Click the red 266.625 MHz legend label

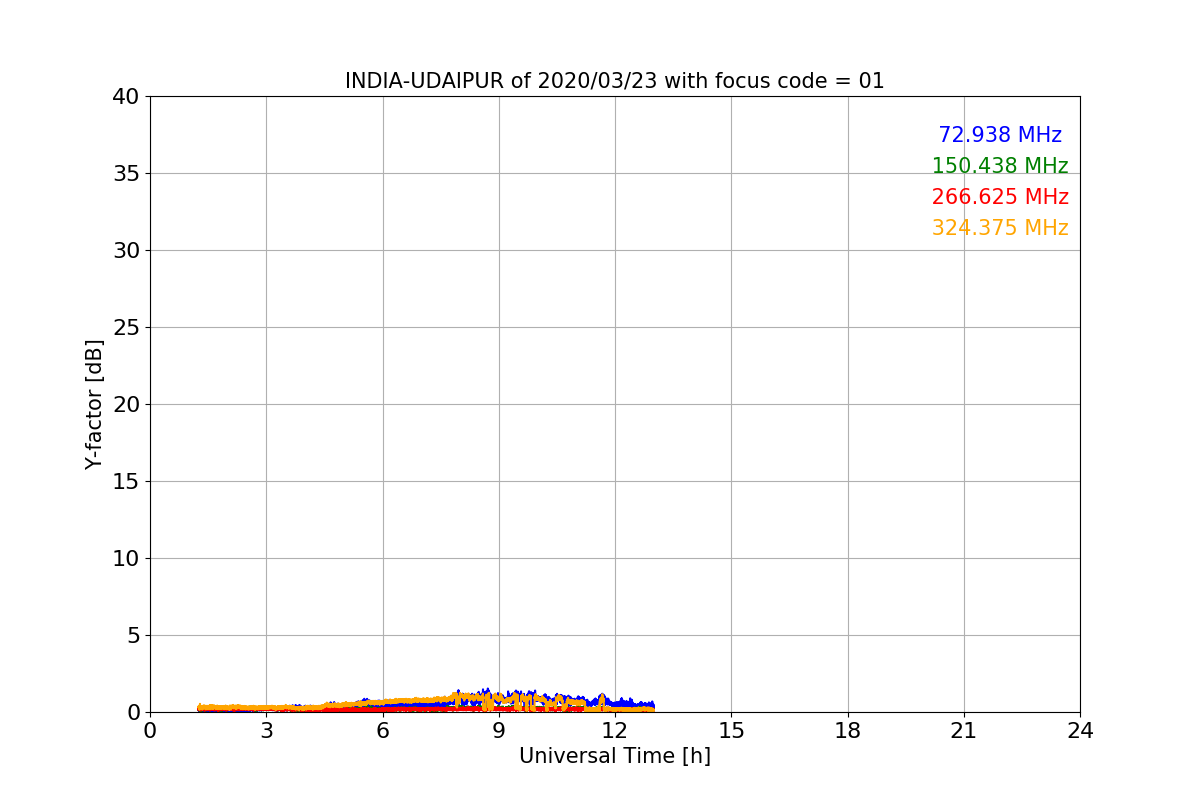[1000, 197]
